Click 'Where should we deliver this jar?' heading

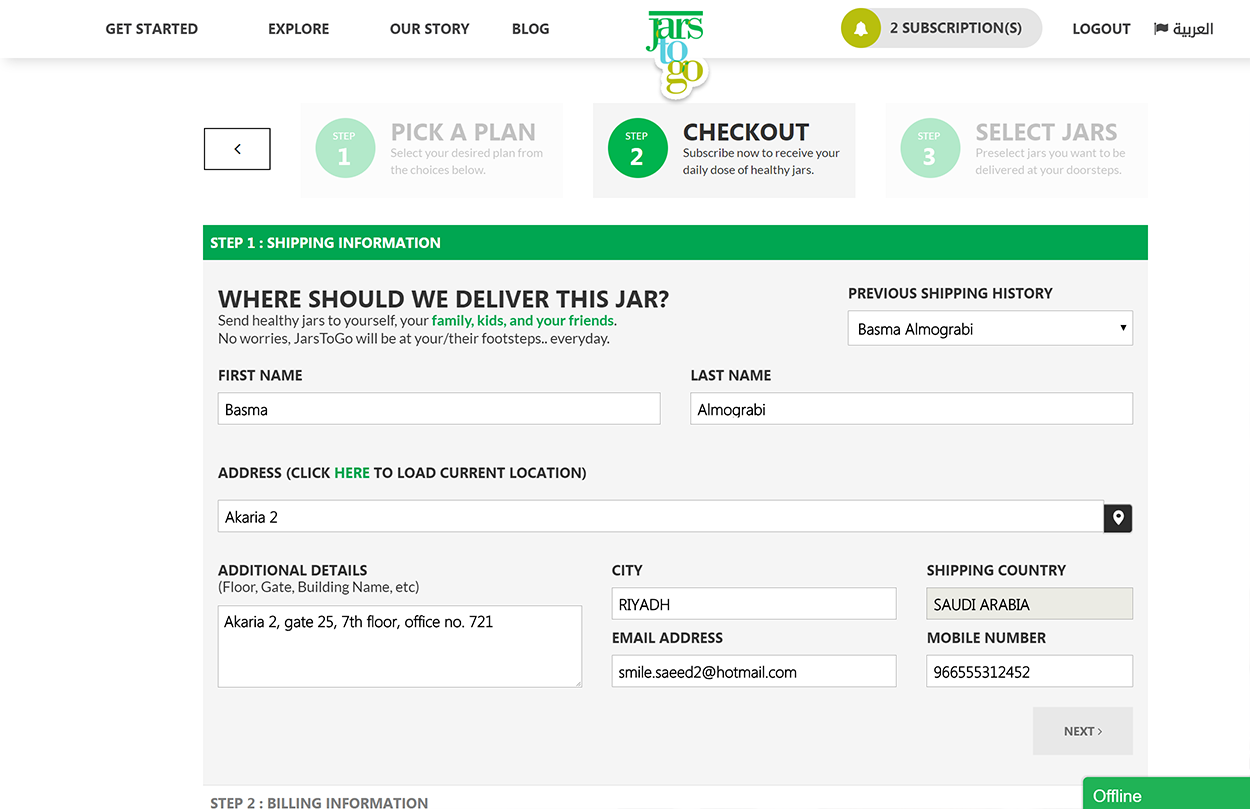click(444, 299)
